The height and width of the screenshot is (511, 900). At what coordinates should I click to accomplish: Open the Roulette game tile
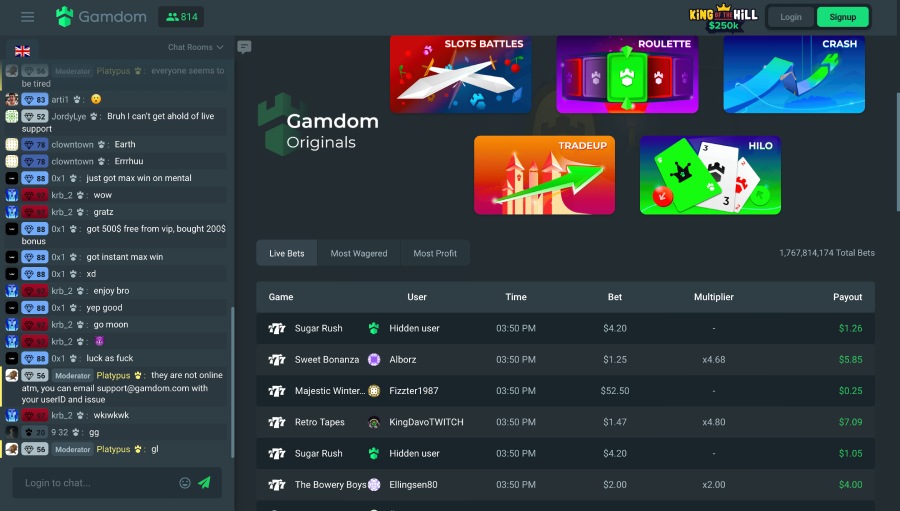pyautogui.click(x=627, y=73)
